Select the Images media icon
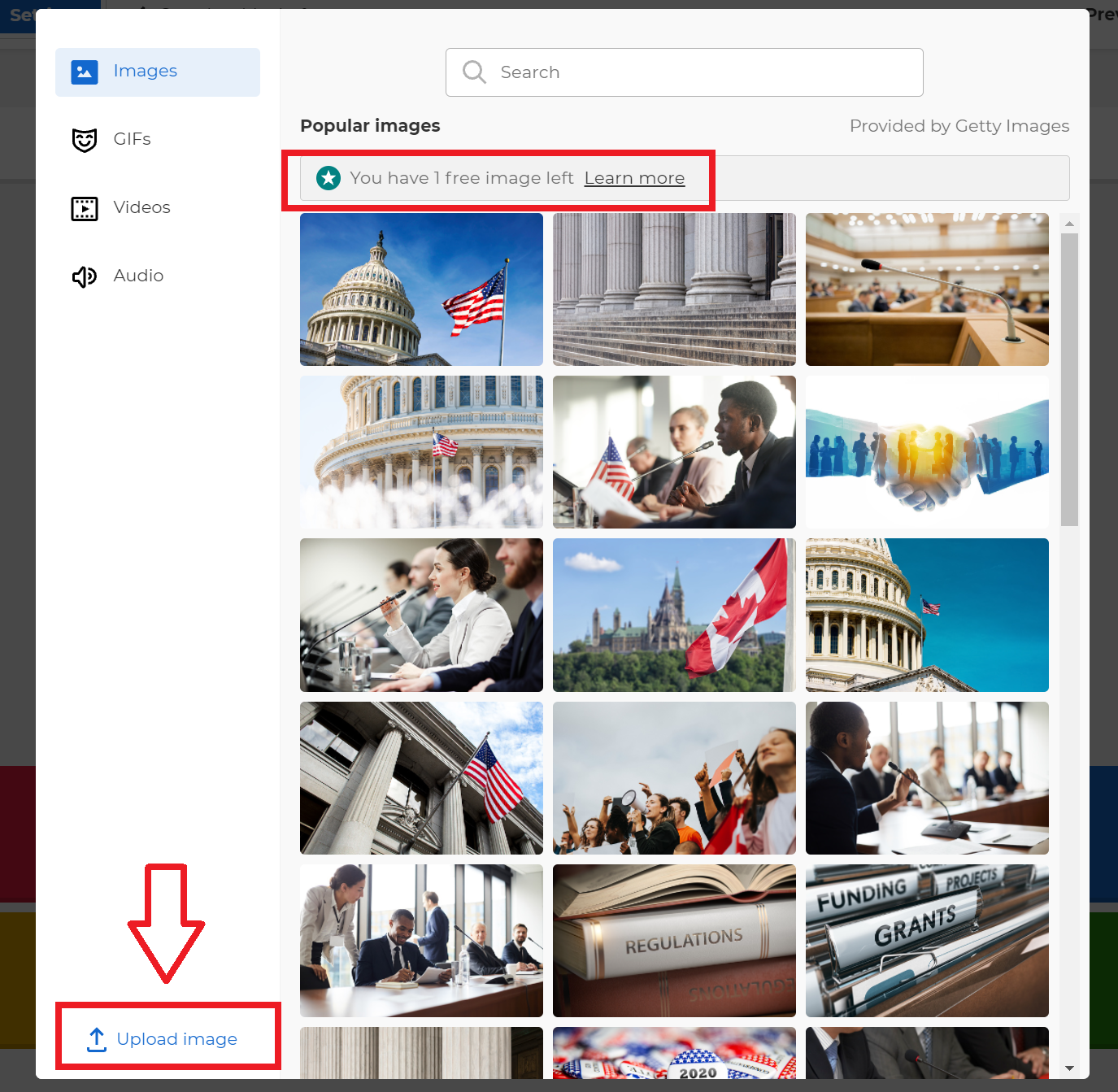Image resolution: width=1118 pixels, height=1092 pixels. 85,72
